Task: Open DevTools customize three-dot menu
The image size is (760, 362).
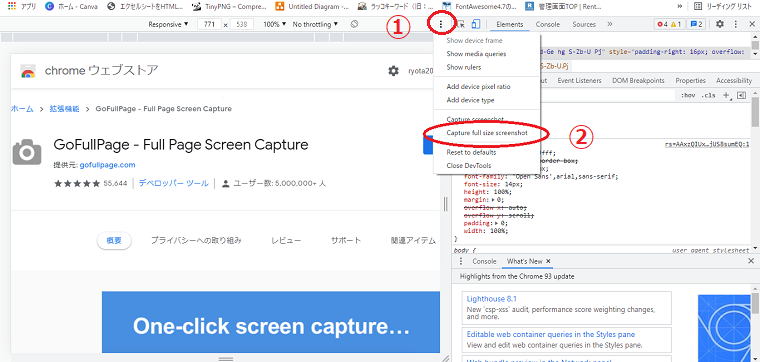Action: (735, 24)
